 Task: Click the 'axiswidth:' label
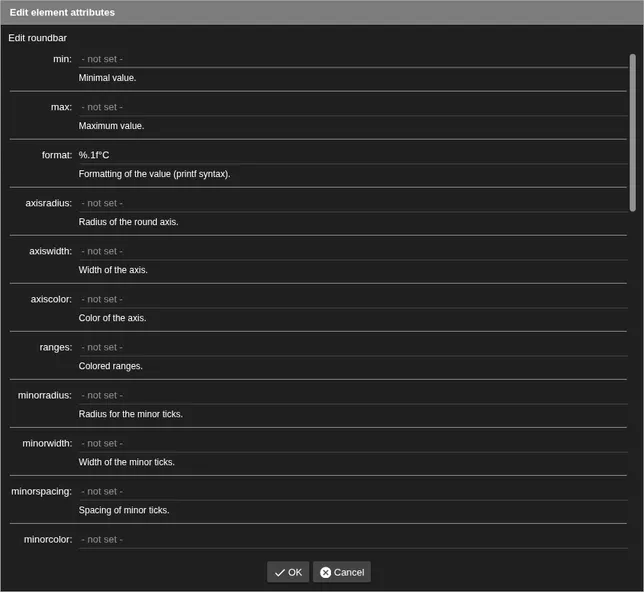tap(51, 251)
